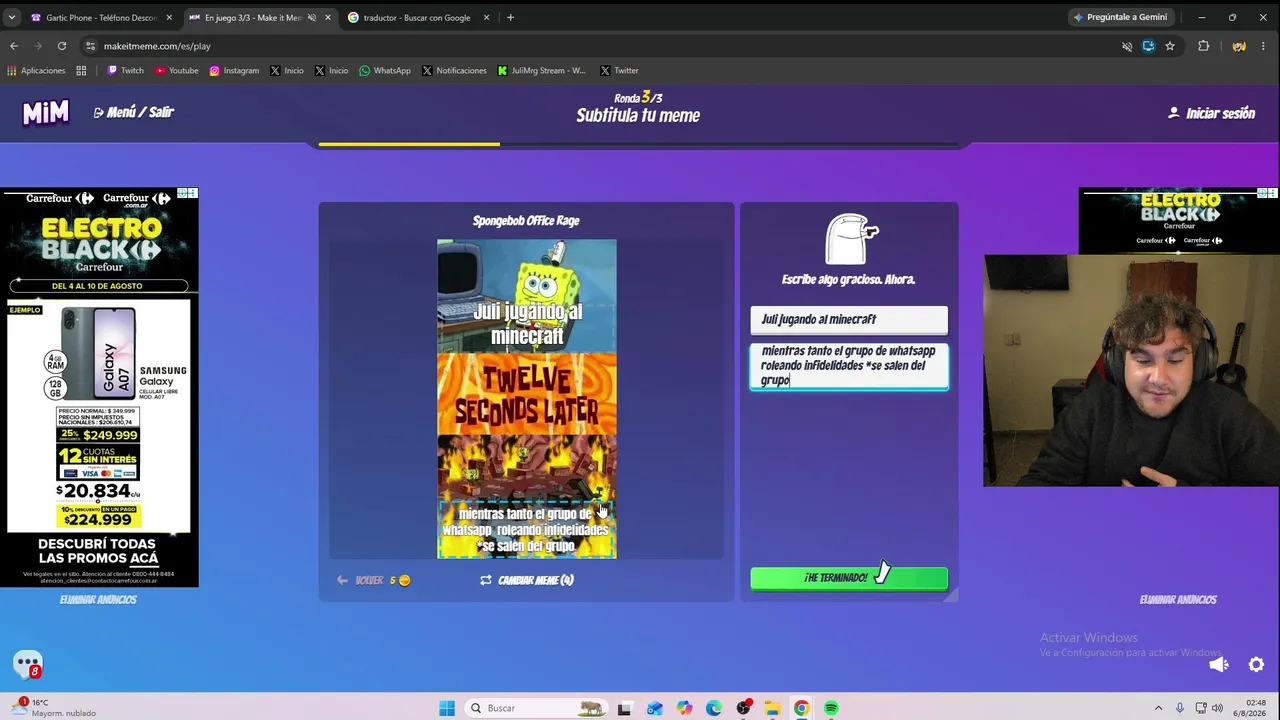
Task: Close the Gartic Phone tab
Action: pyautogui.click(x=169, y=17)
